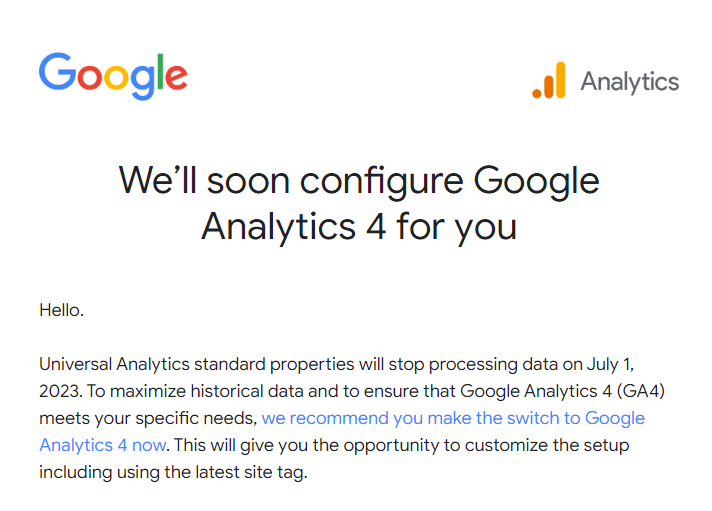Click the green letter l in the Google logo
712x511 pixels.
coord(158,72)
